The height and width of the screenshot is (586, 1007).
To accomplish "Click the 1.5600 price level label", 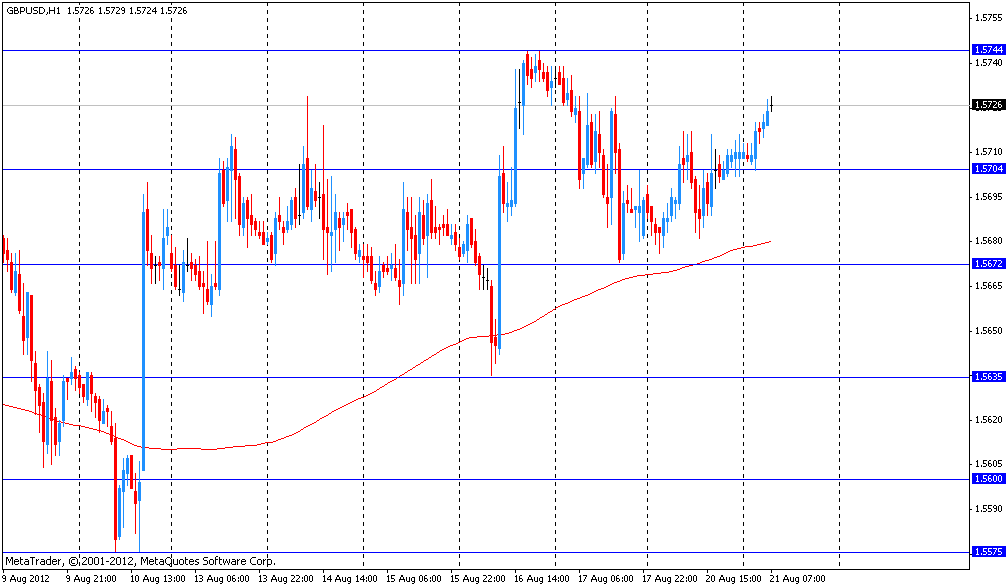I will tap(988, 479).
